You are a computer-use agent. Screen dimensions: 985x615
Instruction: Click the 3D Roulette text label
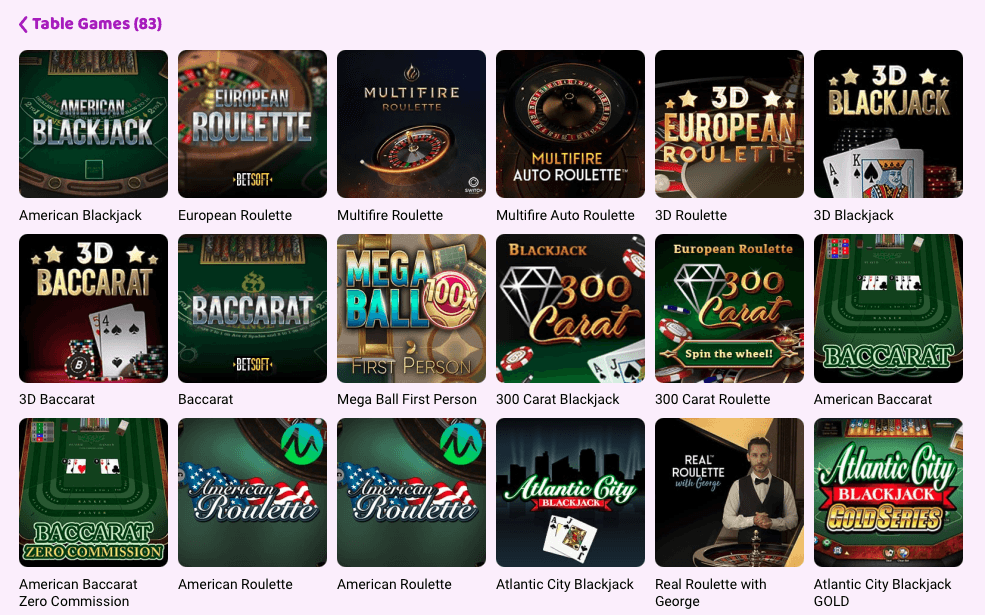[x=690, y=215]
